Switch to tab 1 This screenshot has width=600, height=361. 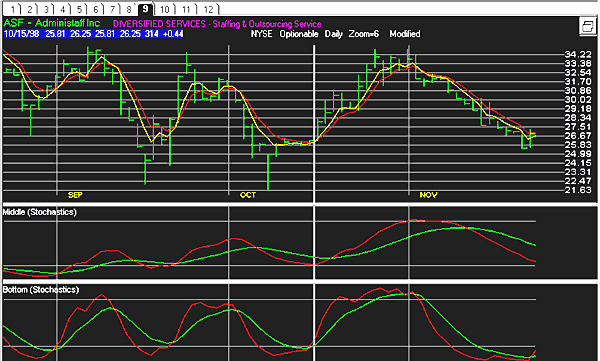[12, 9]
